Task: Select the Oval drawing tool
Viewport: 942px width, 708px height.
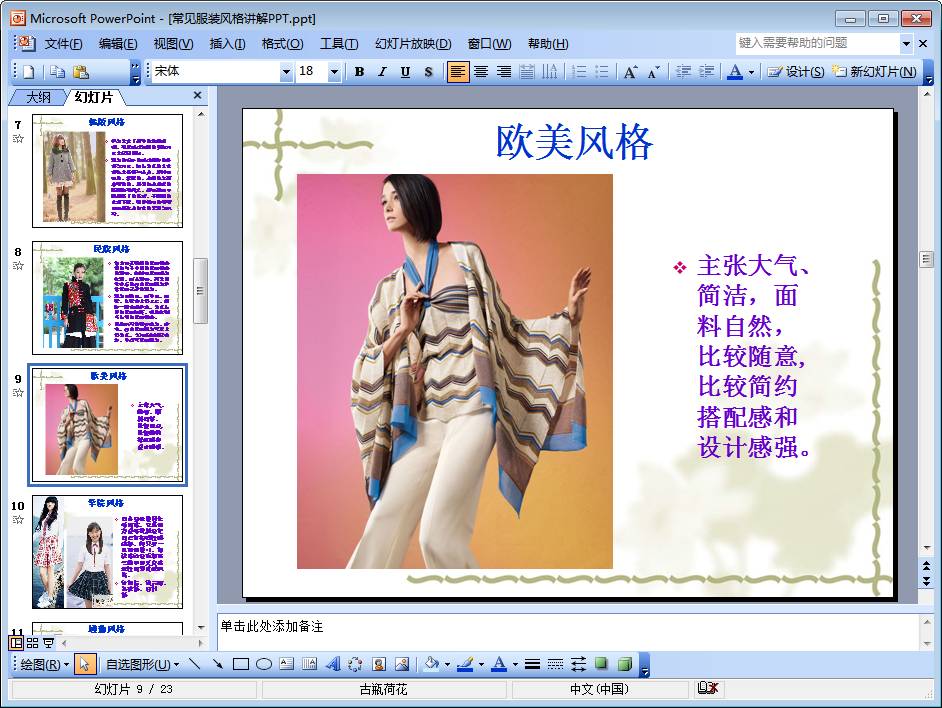Action: point(263,664)
